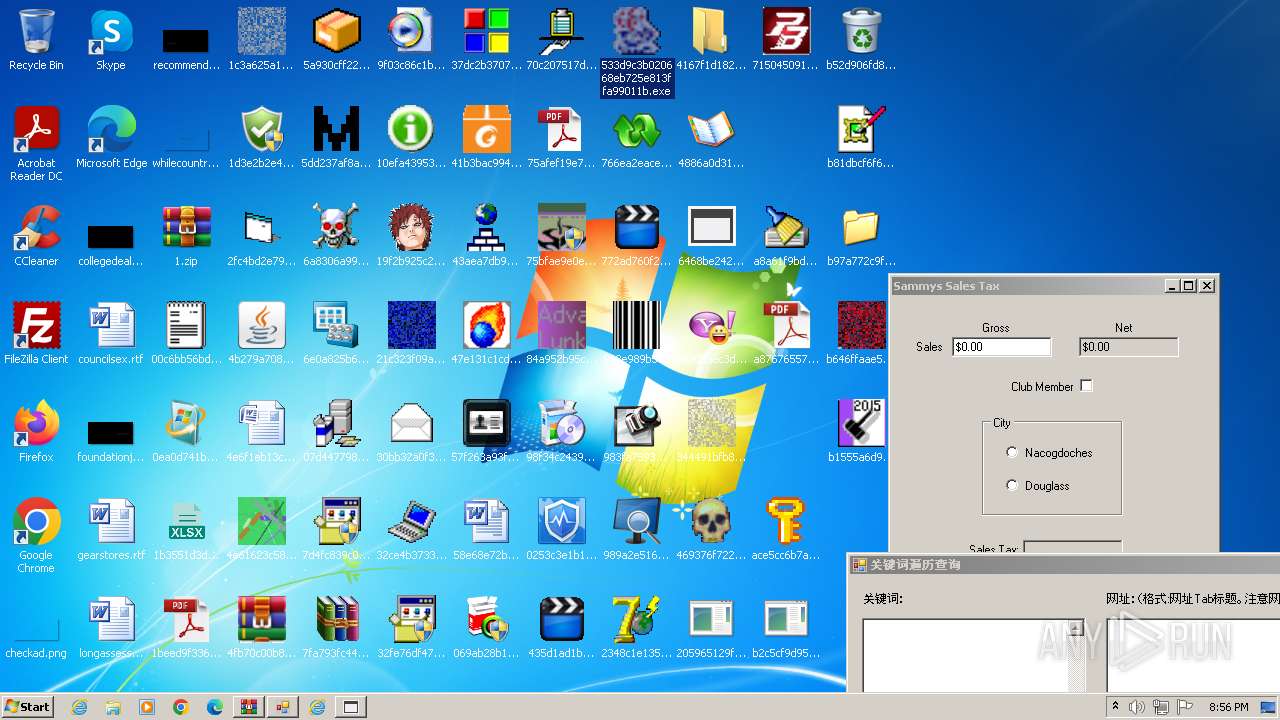The height and width of the screenshot is (720, 1280).
Task: Select the 469376f722 skull icon
Action: (x=711, y=530)
